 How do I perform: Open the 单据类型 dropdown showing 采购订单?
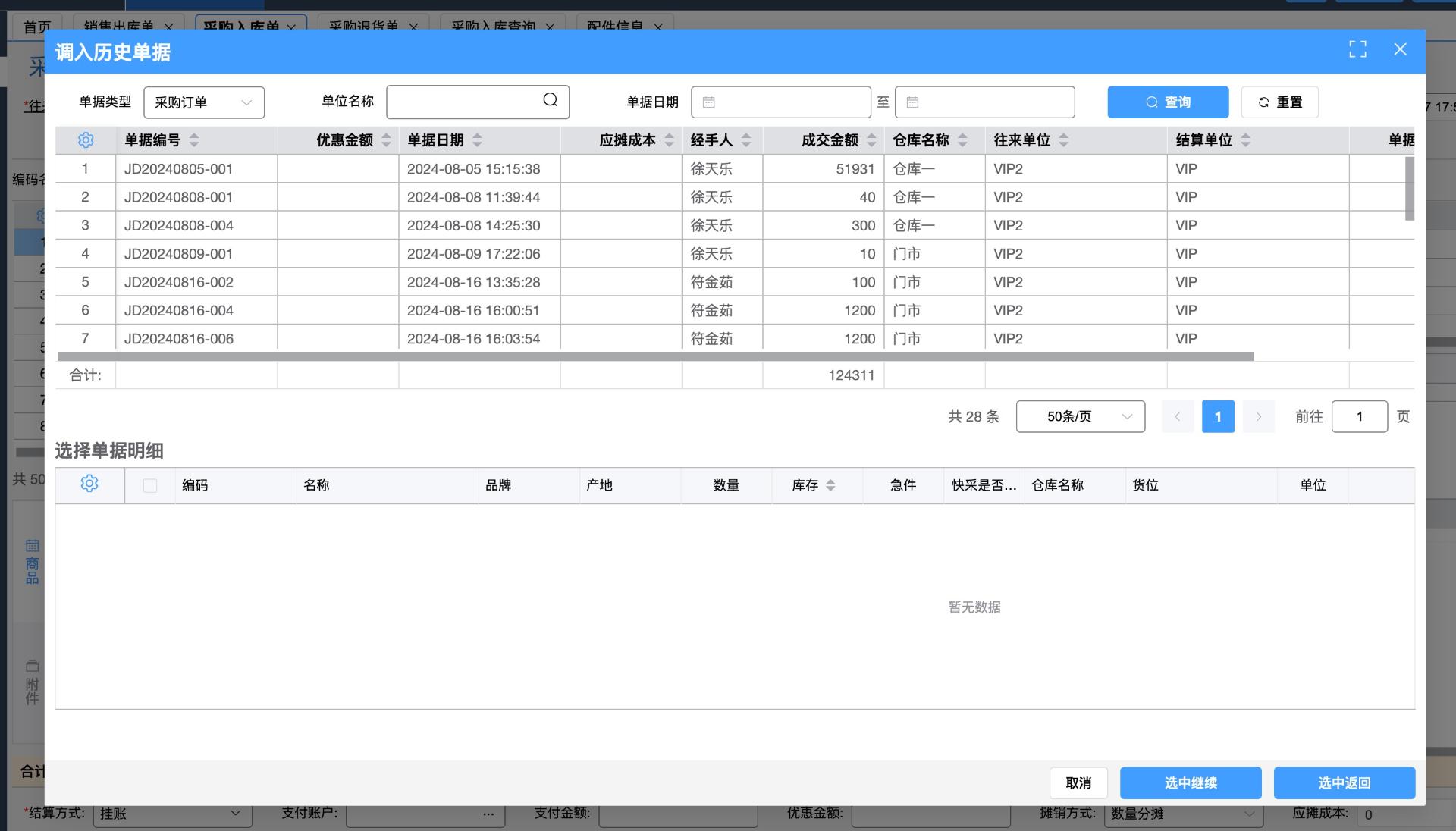click(204, 102)
